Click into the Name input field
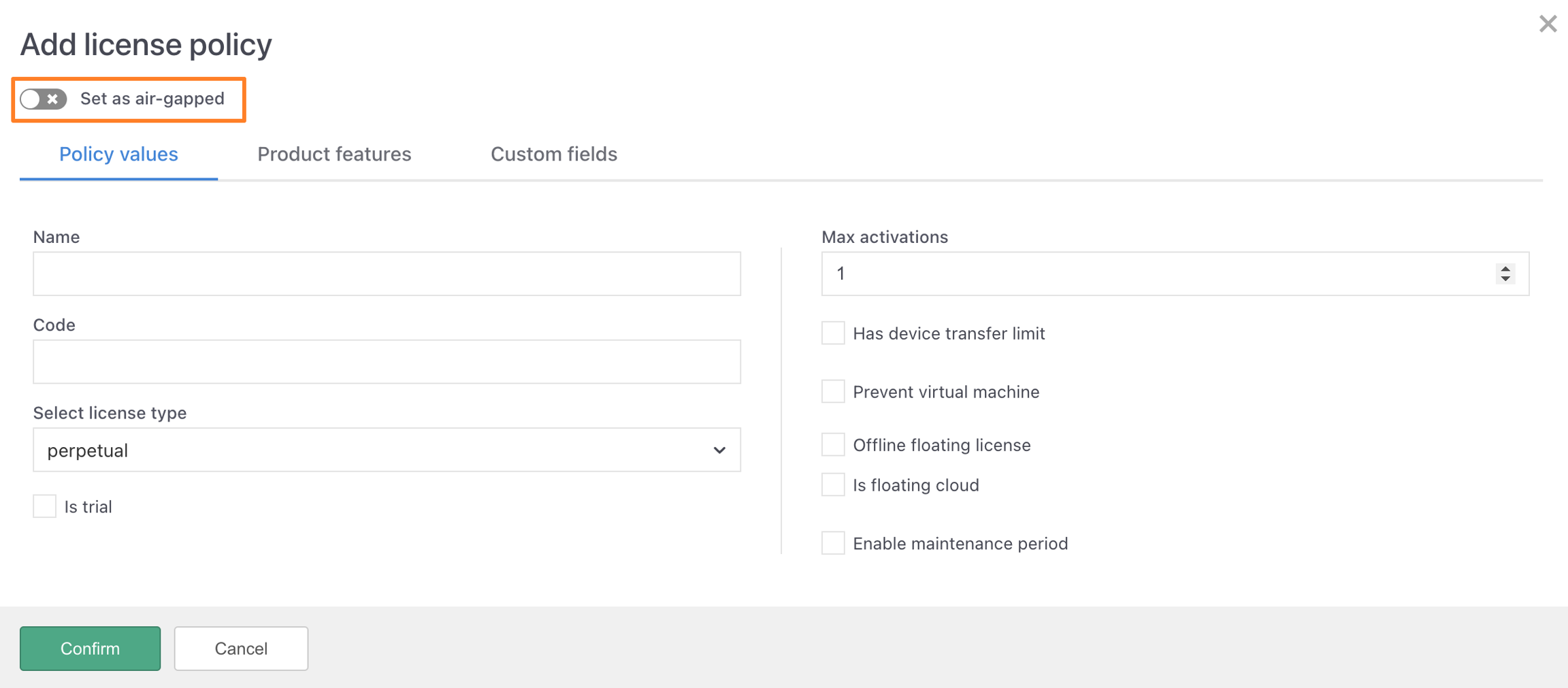The image size is (1568, 688). coord(387,274)
